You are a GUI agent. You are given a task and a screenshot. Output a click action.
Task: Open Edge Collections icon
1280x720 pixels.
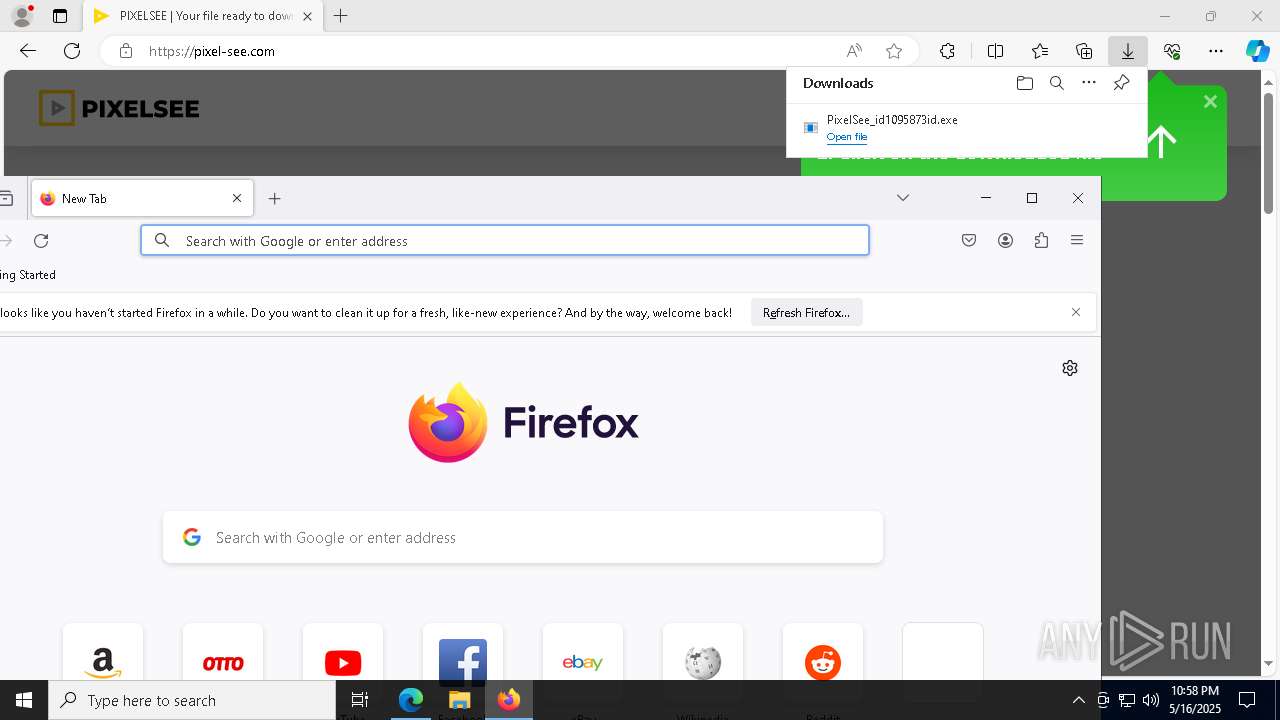[1084, 51]
